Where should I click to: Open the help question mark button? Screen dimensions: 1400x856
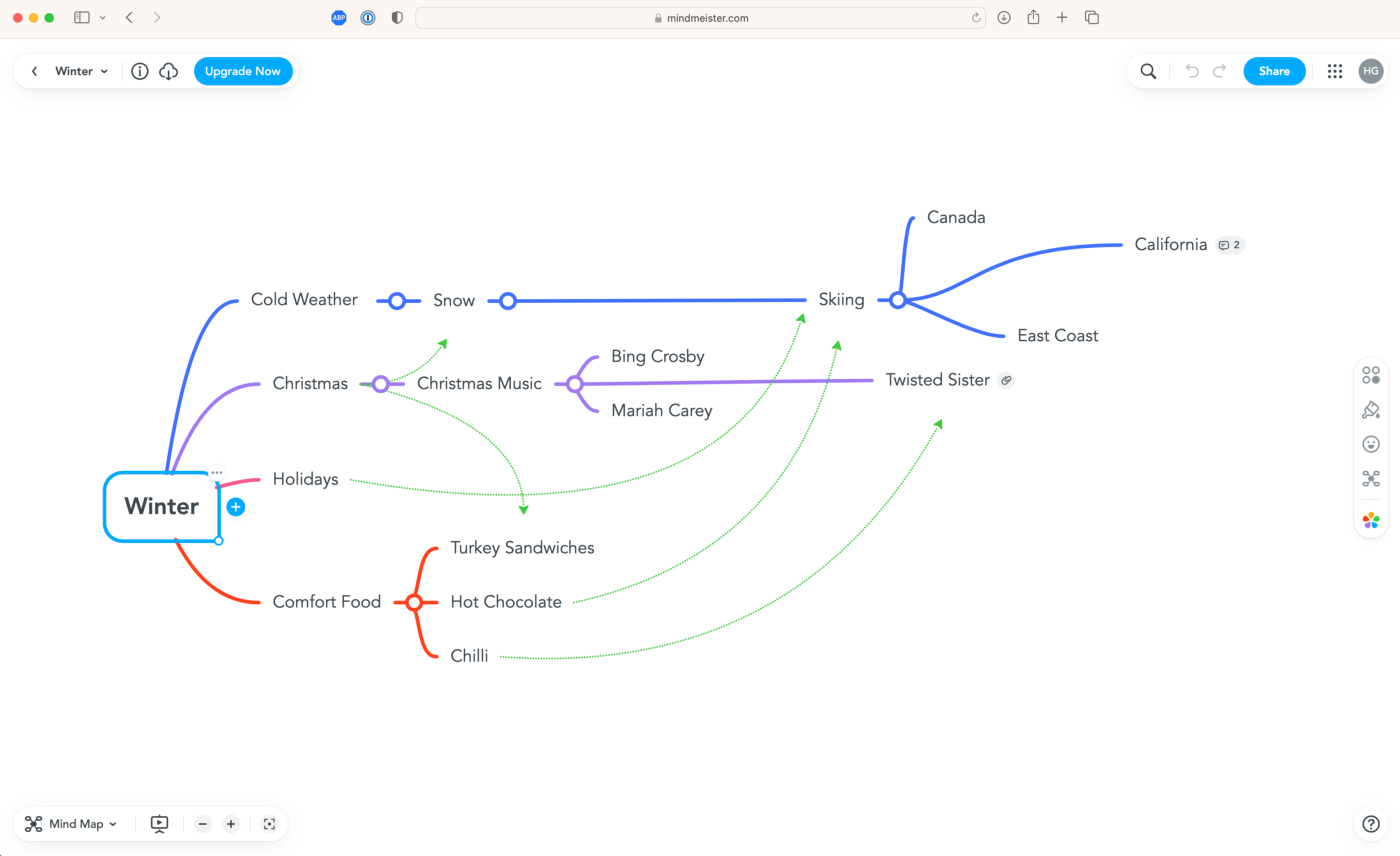click(1370, 824)
